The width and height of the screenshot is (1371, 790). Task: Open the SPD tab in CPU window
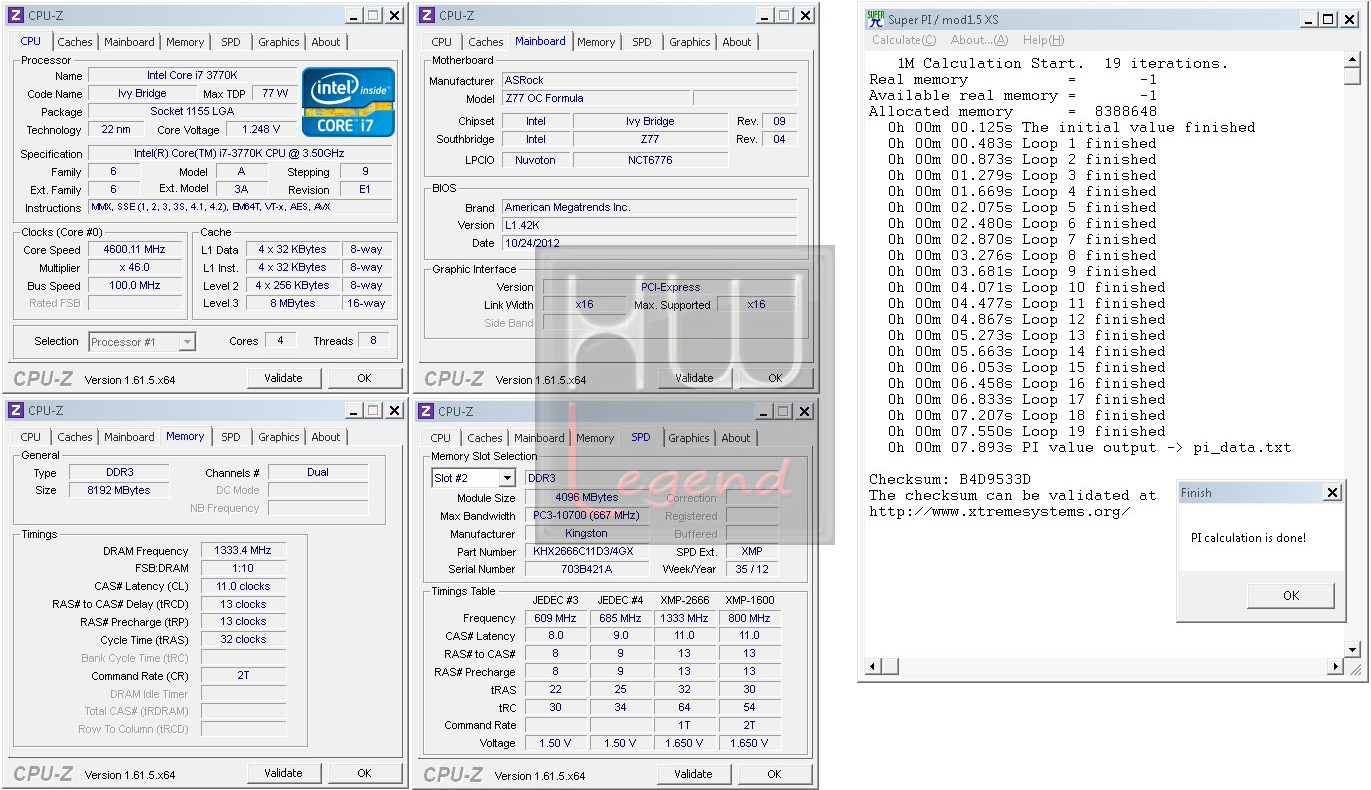tap(231, 42)
